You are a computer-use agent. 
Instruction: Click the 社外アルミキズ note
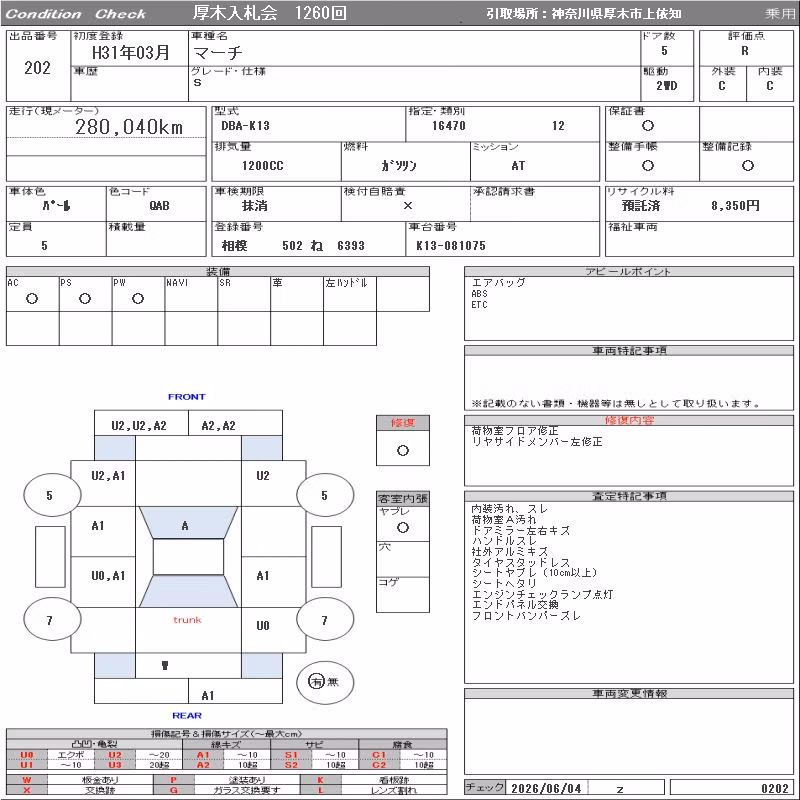(510, 552)
